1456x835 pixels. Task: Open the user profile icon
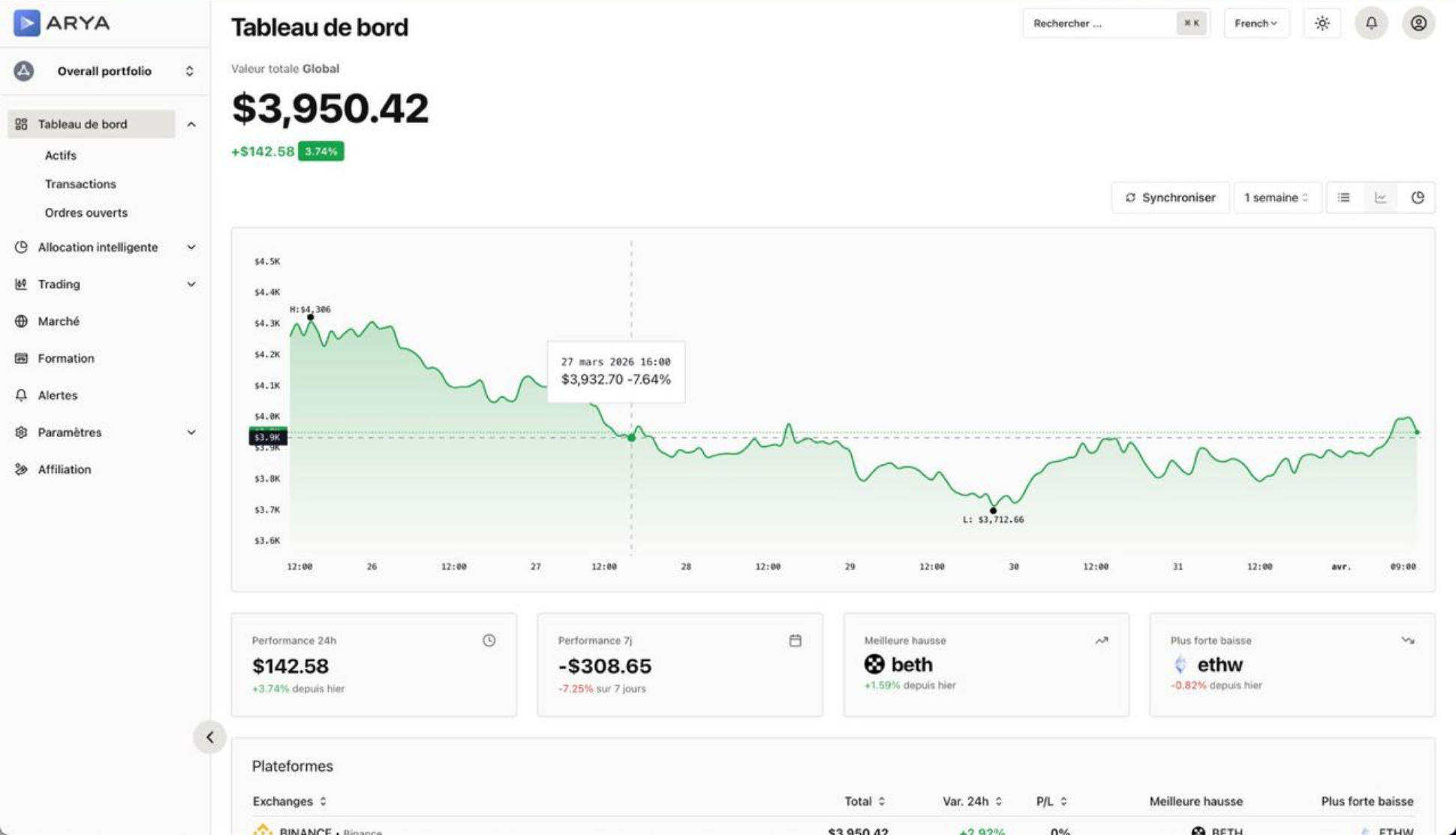pyautogui.click(x=1418, y=23)
